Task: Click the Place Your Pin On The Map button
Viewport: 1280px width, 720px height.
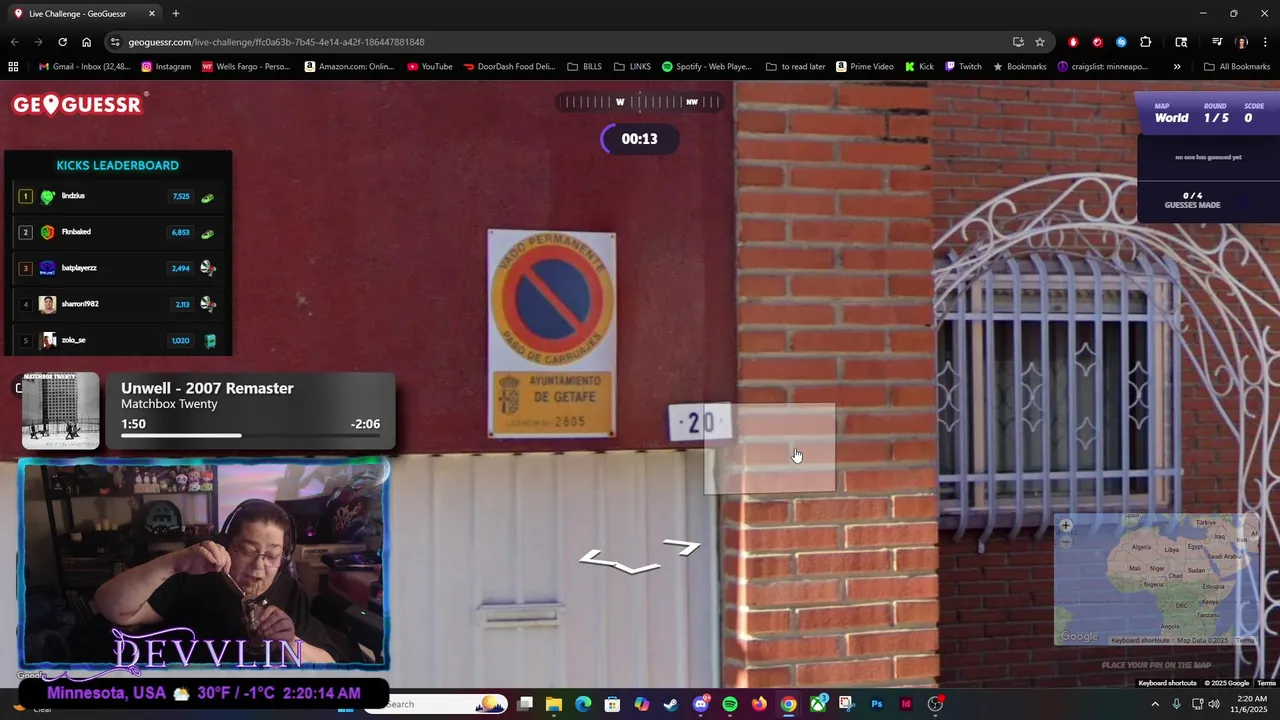Action: point(1156,665)
